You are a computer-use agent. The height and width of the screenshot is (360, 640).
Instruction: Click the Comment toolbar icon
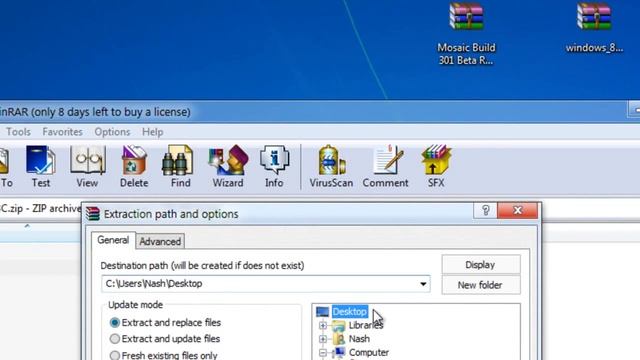pos(385,167)
